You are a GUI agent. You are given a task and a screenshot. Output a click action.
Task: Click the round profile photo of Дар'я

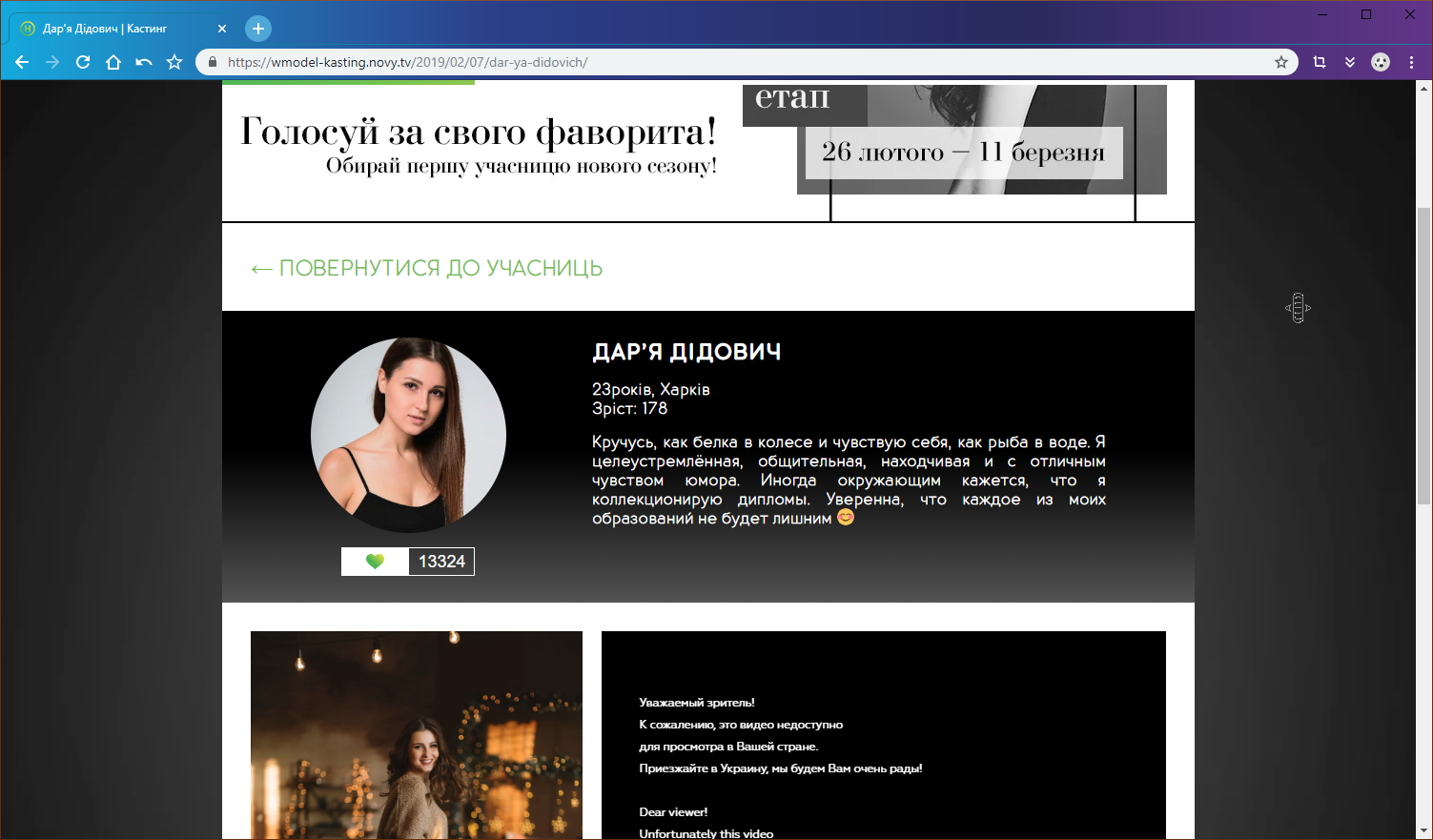[x=408, y=435]
